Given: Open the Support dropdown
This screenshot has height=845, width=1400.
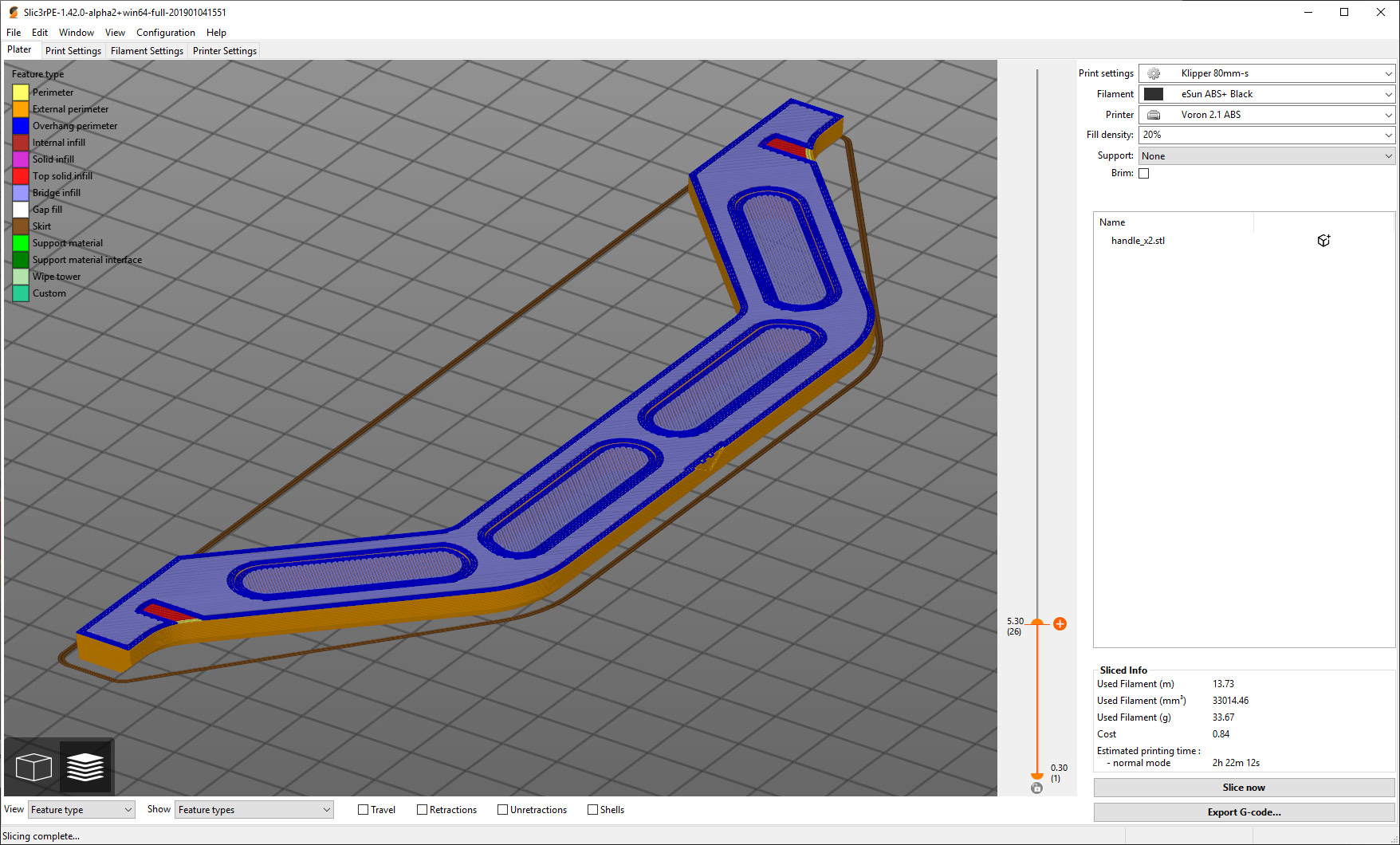Looking at the screenshot, I should click(x=1267, y=155).
